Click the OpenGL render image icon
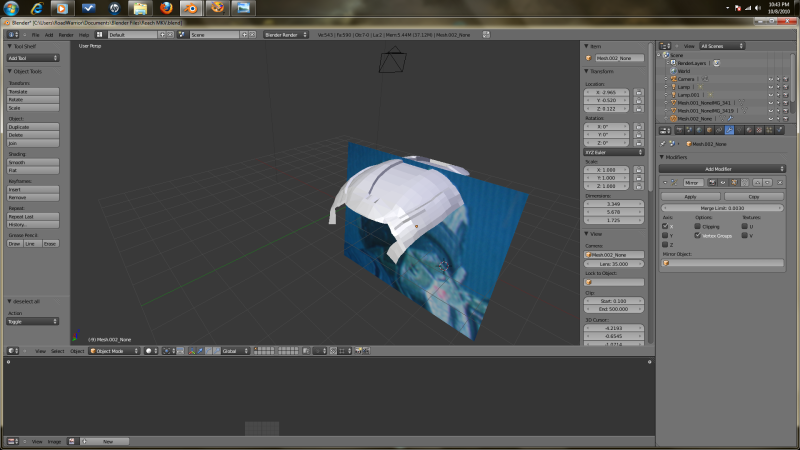This screenshot has height=450, width=800. coord(358,351)
